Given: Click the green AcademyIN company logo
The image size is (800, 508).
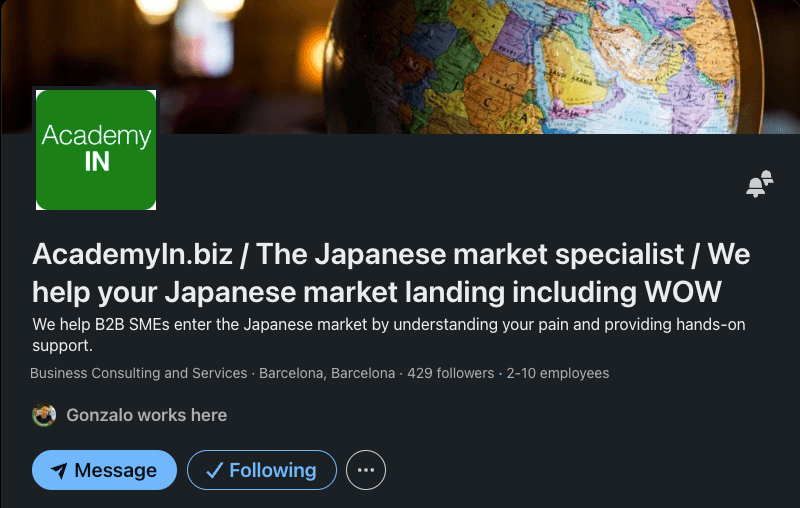Looking at the screenshot, I should [96, 149].
